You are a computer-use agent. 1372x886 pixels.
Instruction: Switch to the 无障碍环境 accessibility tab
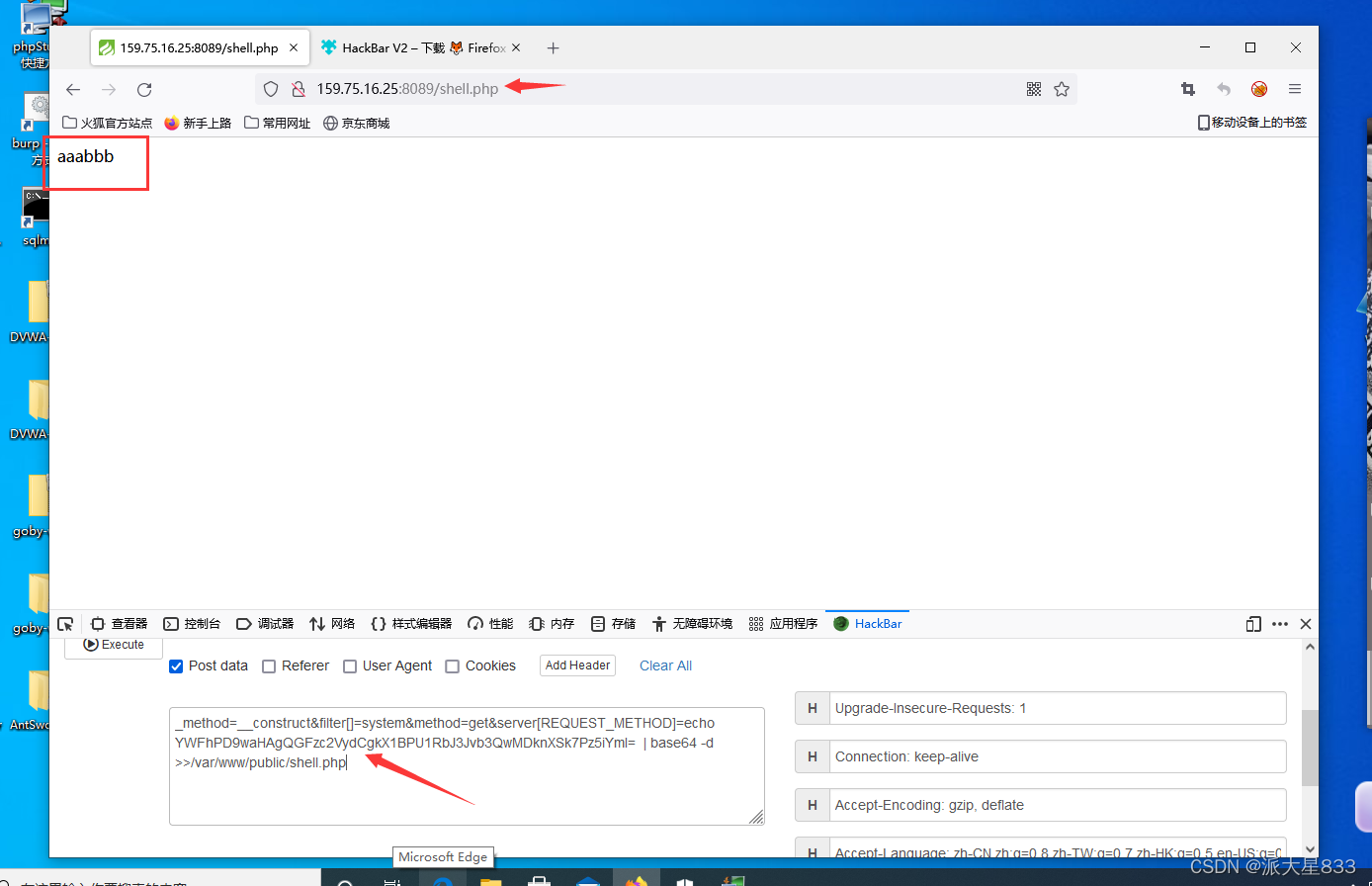click(x=692, y=624)
